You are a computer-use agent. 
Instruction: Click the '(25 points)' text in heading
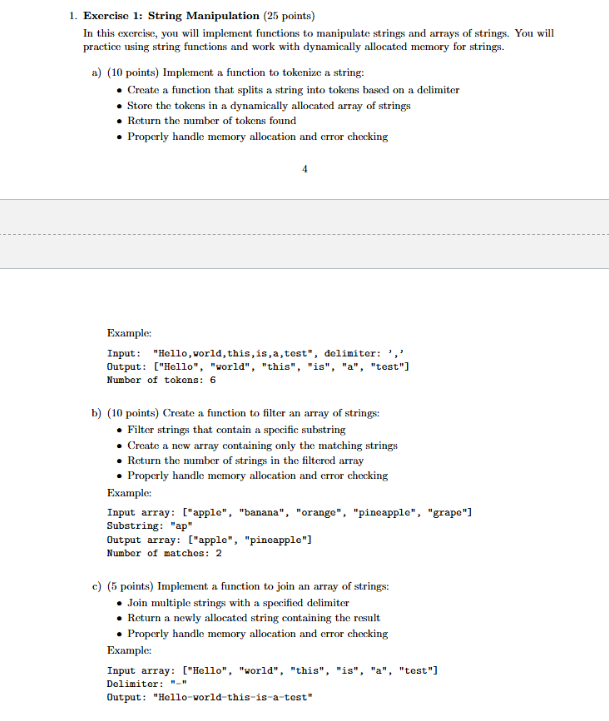tap(289, 16)
